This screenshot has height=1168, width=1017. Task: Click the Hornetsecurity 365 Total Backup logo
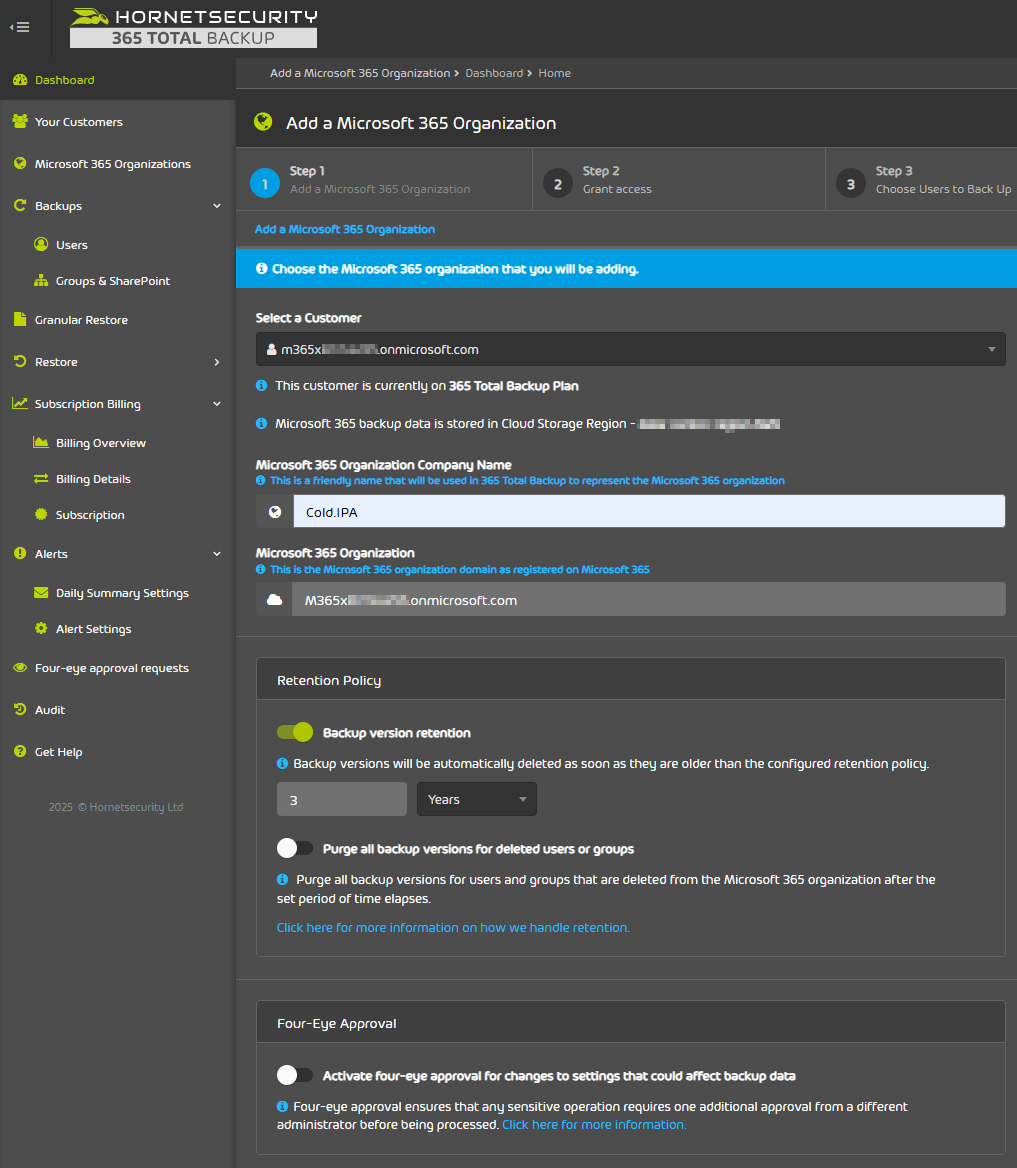[x=194, y=28]
